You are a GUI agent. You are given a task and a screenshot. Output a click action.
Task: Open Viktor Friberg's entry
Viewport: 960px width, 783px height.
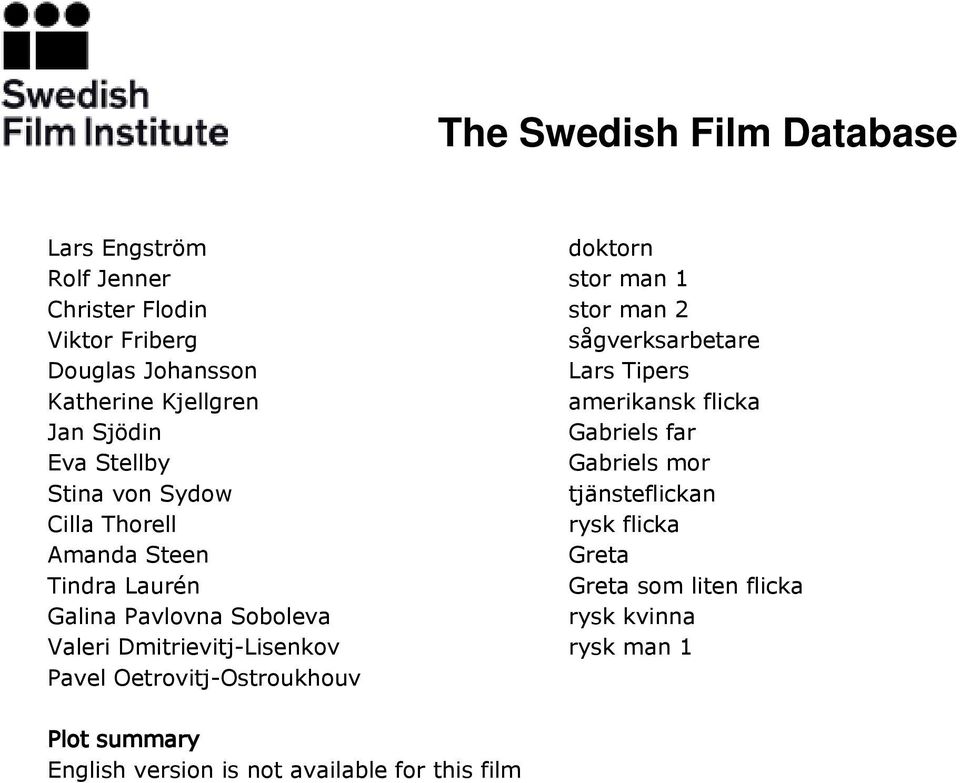(x=122, y=340)
